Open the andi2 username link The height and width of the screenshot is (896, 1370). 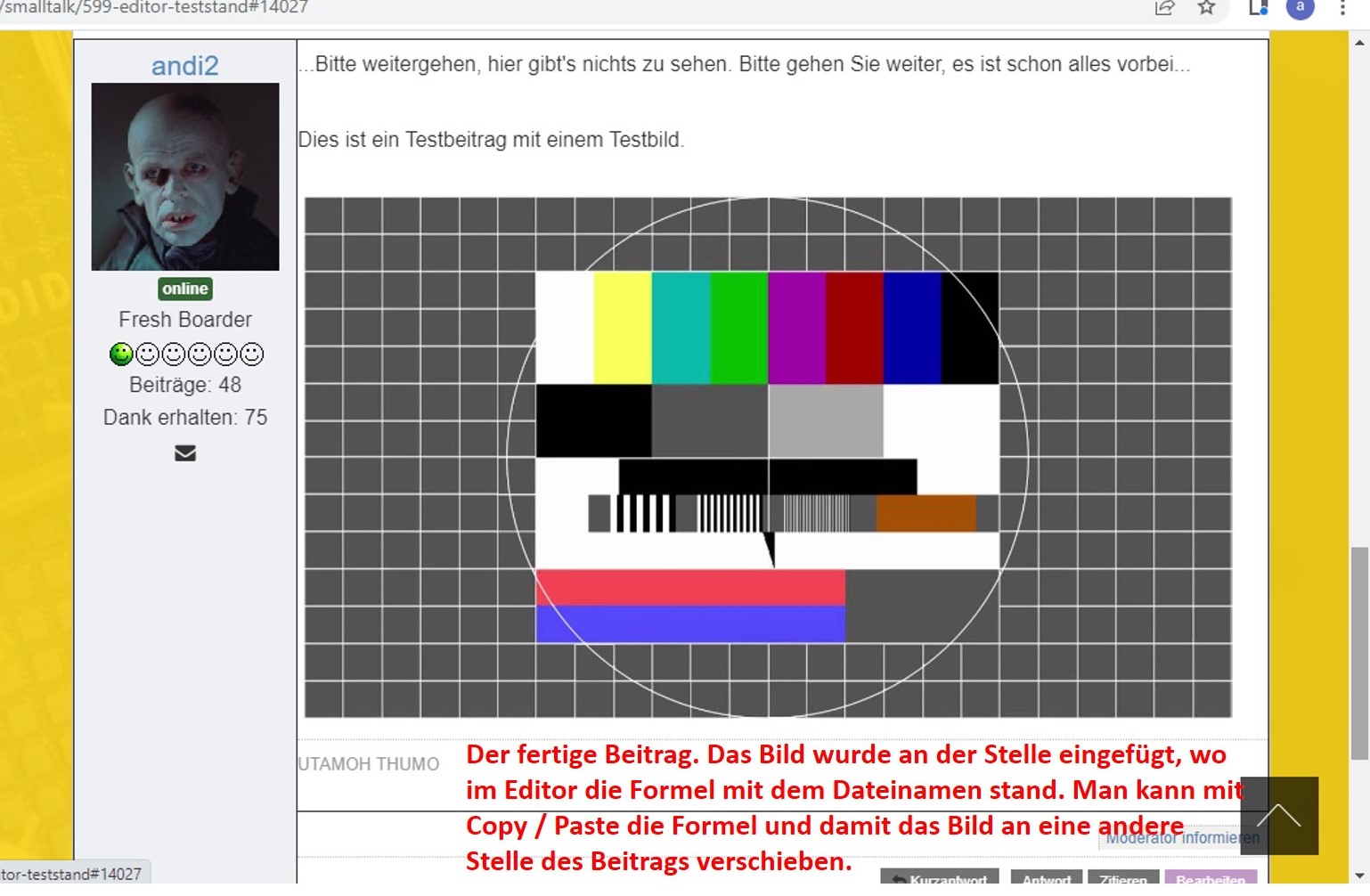coord(185,66)
